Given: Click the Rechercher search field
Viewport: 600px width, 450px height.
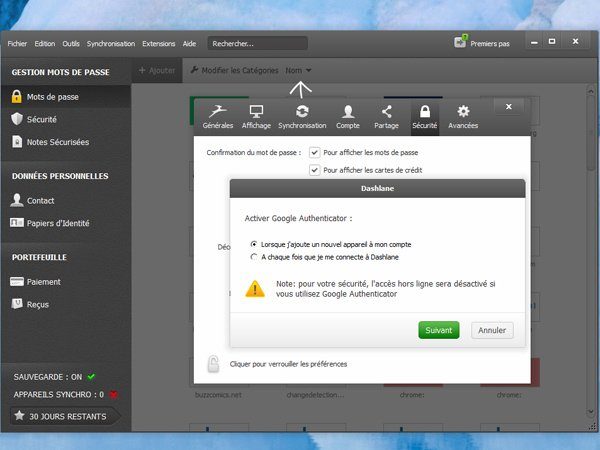Looking at the screenshot, I should click(x=258, y=43).
